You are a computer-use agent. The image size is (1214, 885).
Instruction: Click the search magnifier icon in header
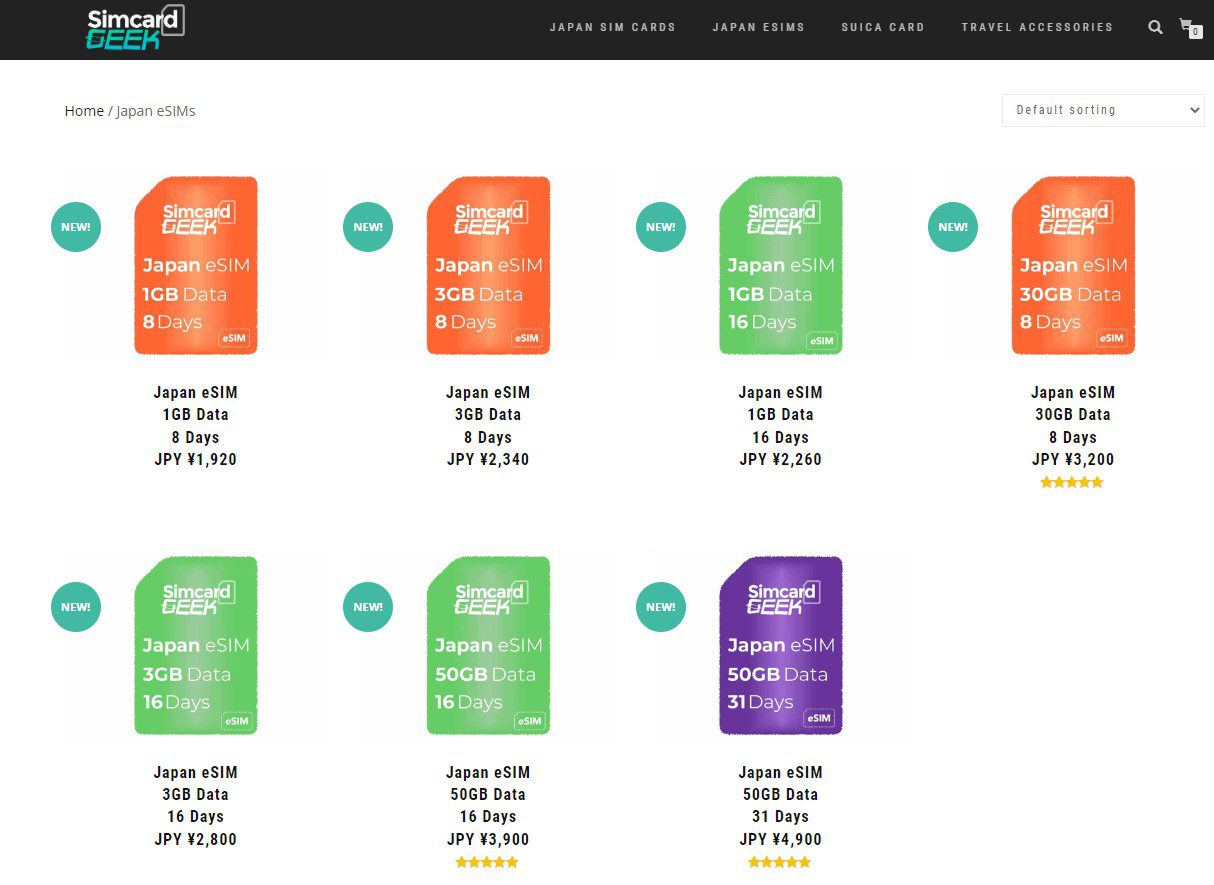tap(1155, 27)
